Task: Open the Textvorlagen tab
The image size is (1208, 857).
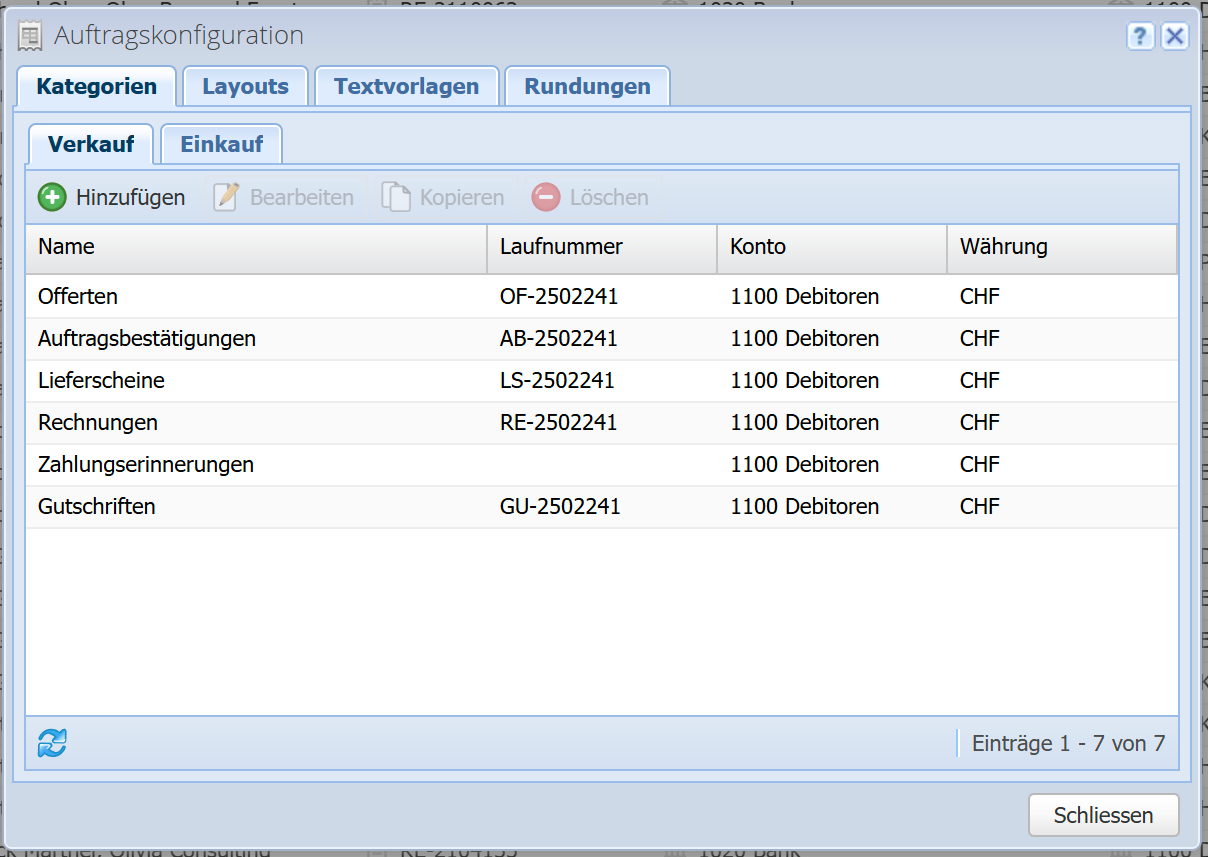Action: (x=406, y=86)
